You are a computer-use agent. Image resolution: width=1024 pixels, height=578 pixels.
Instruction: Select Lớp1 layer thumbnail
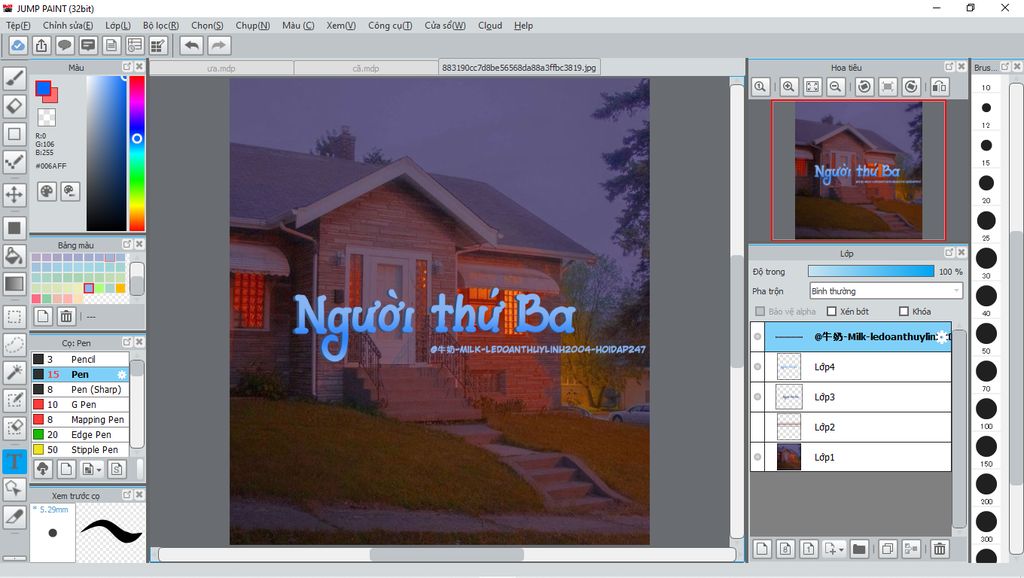click(789, 457)
